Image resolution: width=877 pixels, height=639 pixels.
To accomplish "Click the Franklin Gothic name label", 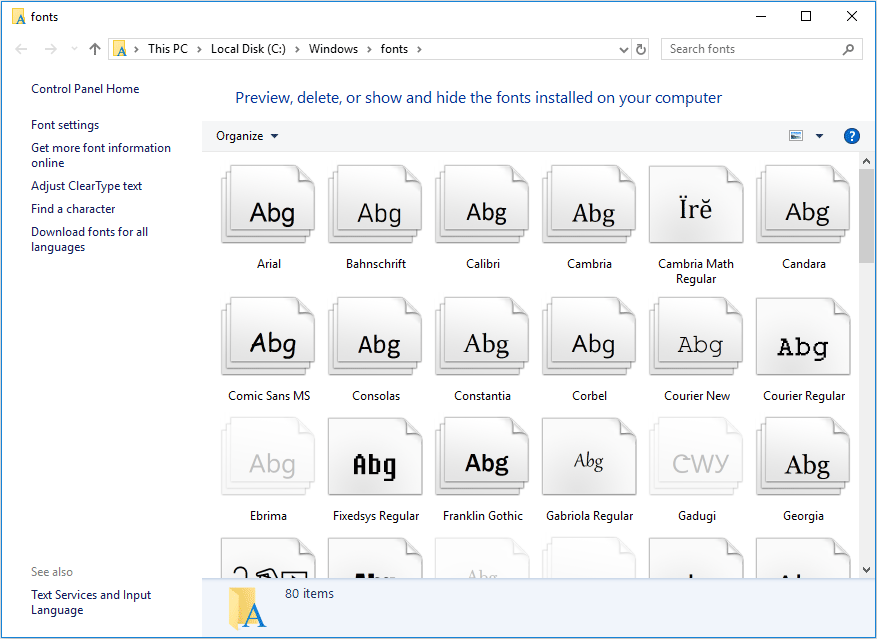I will click(483, 516).
